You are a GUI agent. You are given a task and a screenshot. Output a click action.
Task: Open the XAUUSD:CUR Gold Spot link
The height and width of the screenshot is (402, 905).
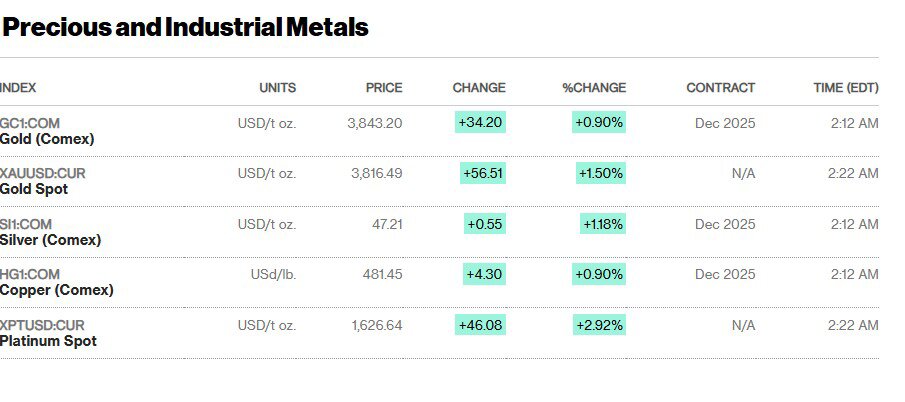pyautogui.click(x=43, y=181)
